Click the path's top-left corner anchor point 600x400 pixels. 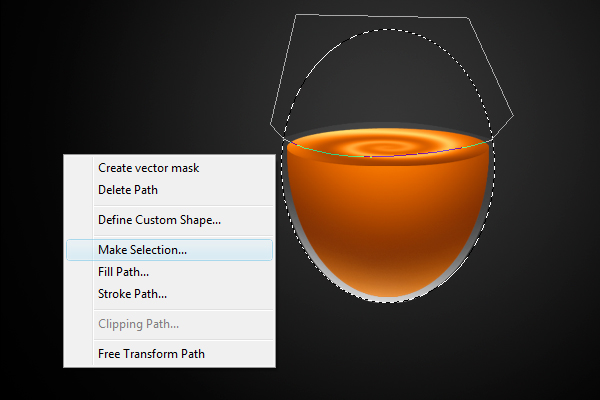point(296,15)
